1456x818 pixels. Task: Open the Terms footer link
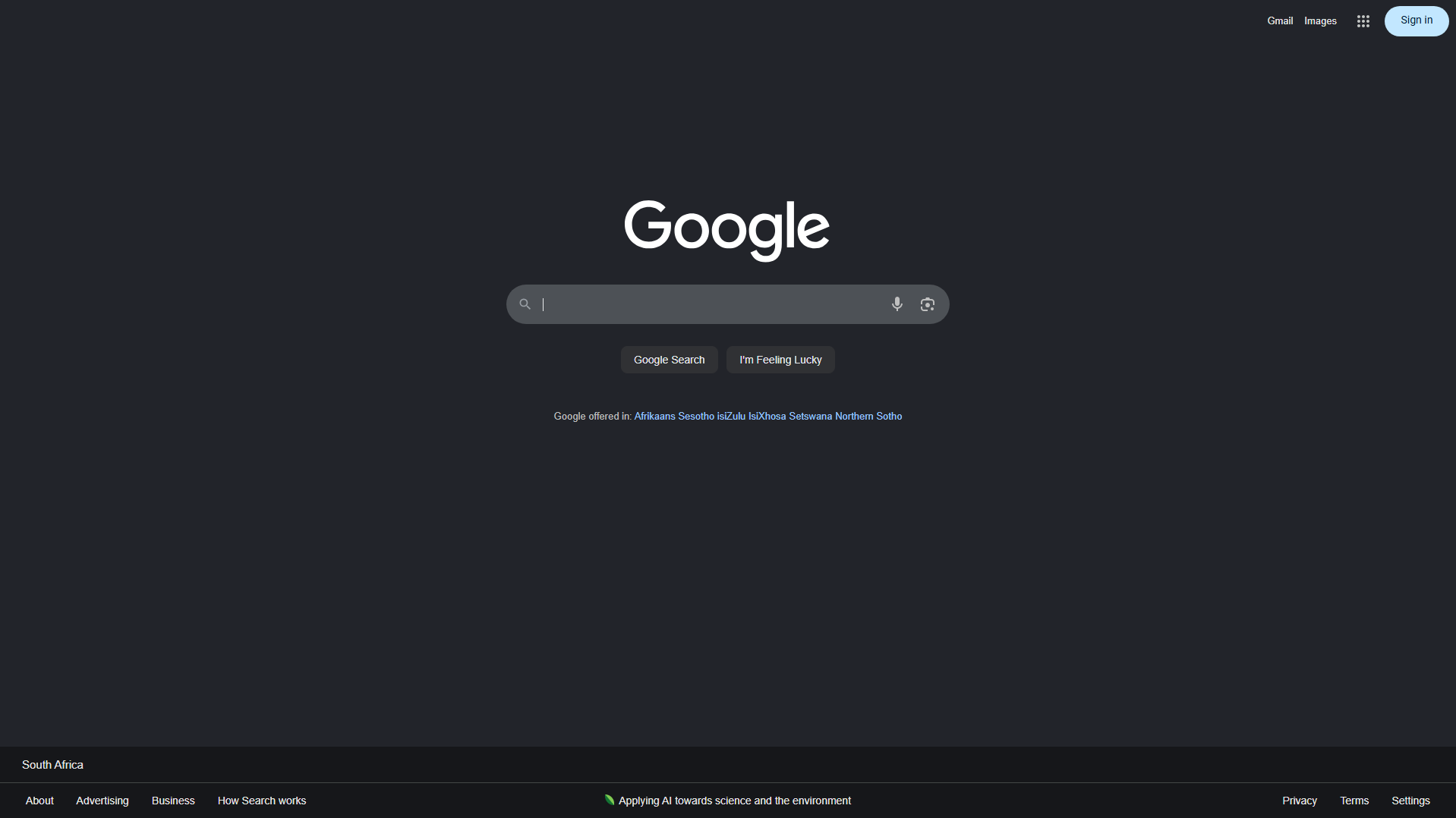pyautogui.click(x=1354, y=801)
